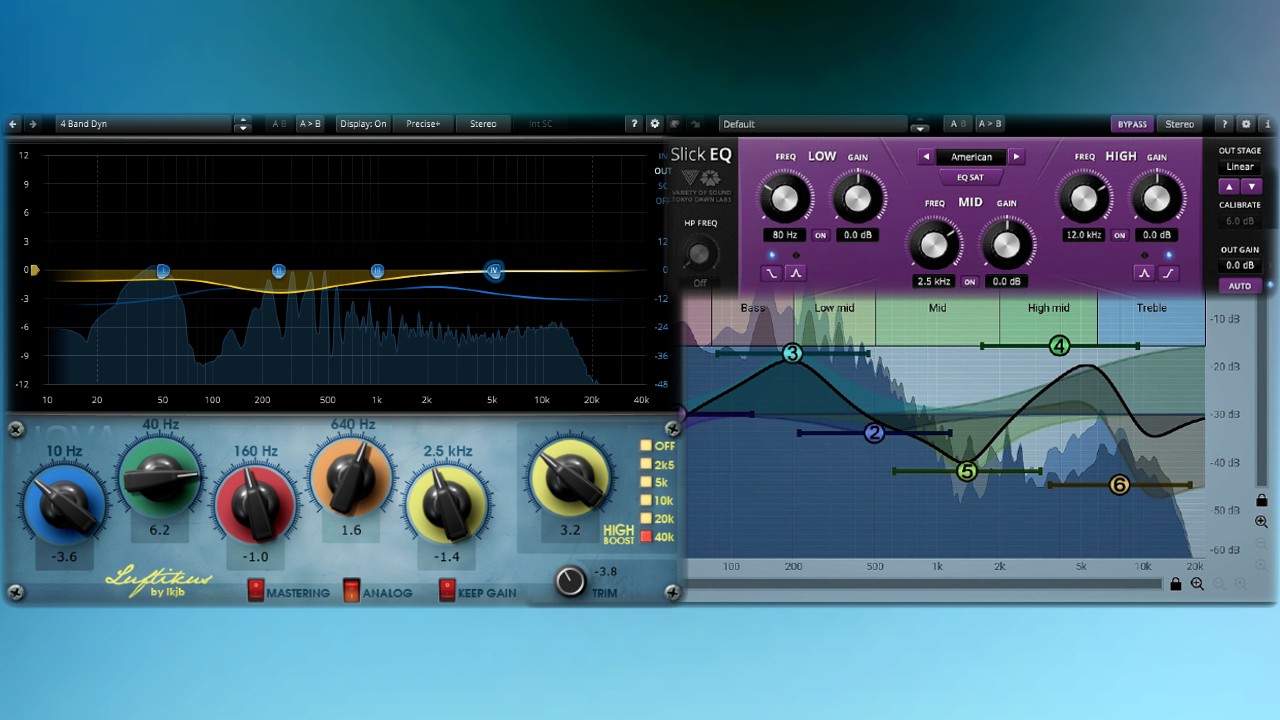
Task: Select Nova EQ band III handle
Action: 377,271
